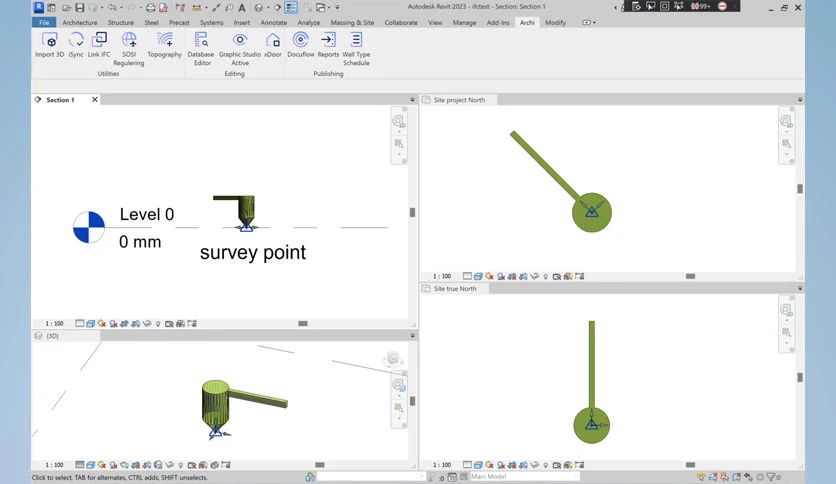Image resolution: width=836 pixels, height=484 pixels.
Task: Click the worksets icon in status bar
Action: coord(310,477)
